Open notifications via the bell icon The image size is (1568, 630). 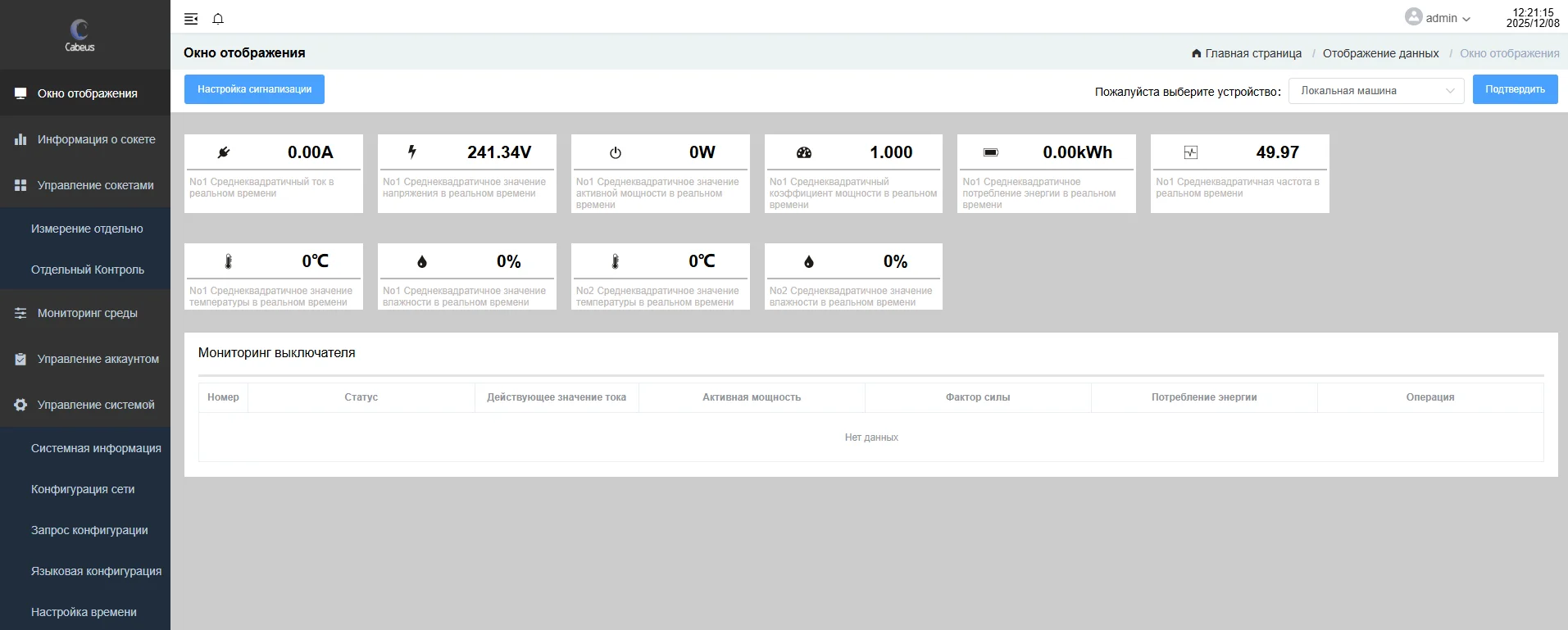(218, 19)
